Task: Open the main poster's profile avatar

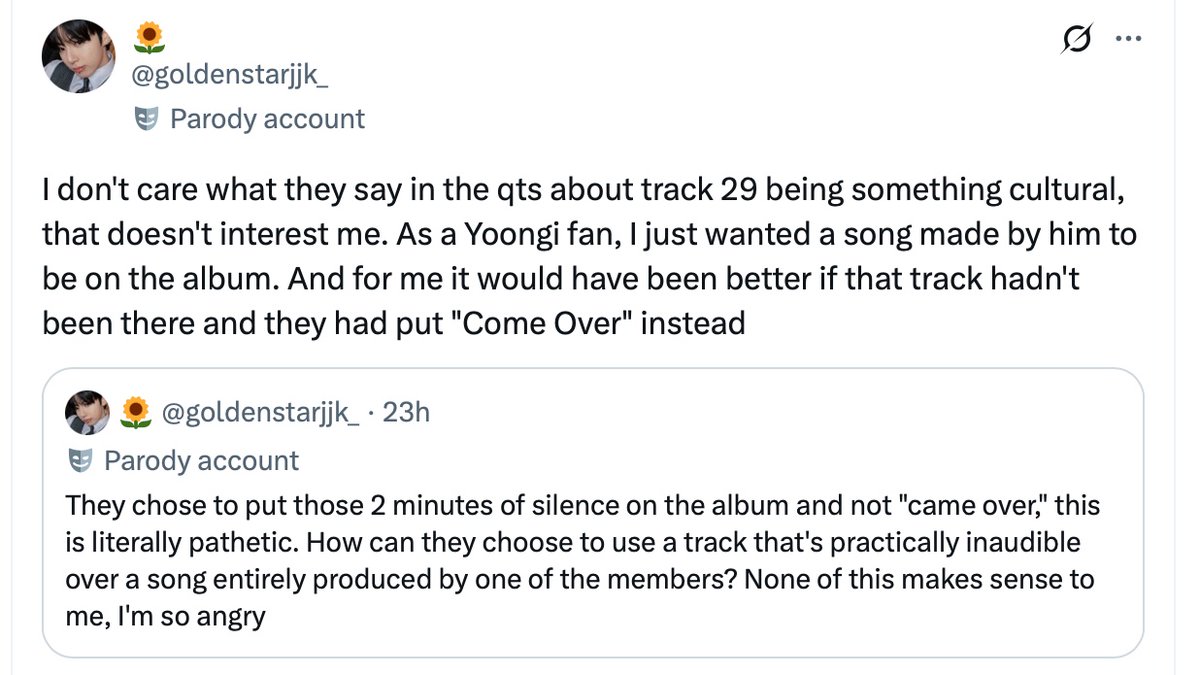Action: [x=80, y=56]
